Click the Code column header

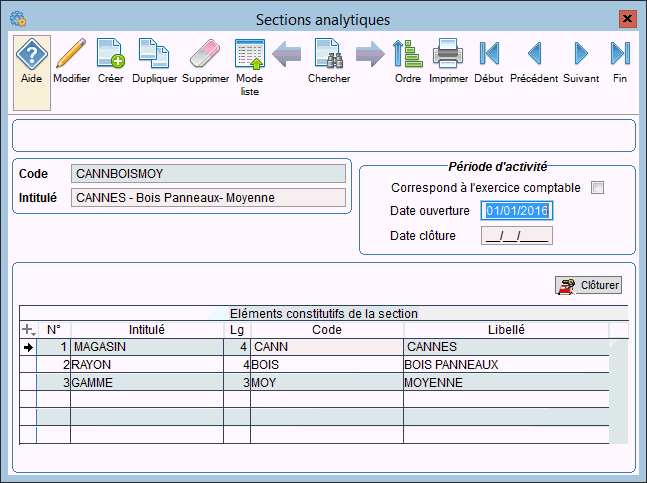327,330
